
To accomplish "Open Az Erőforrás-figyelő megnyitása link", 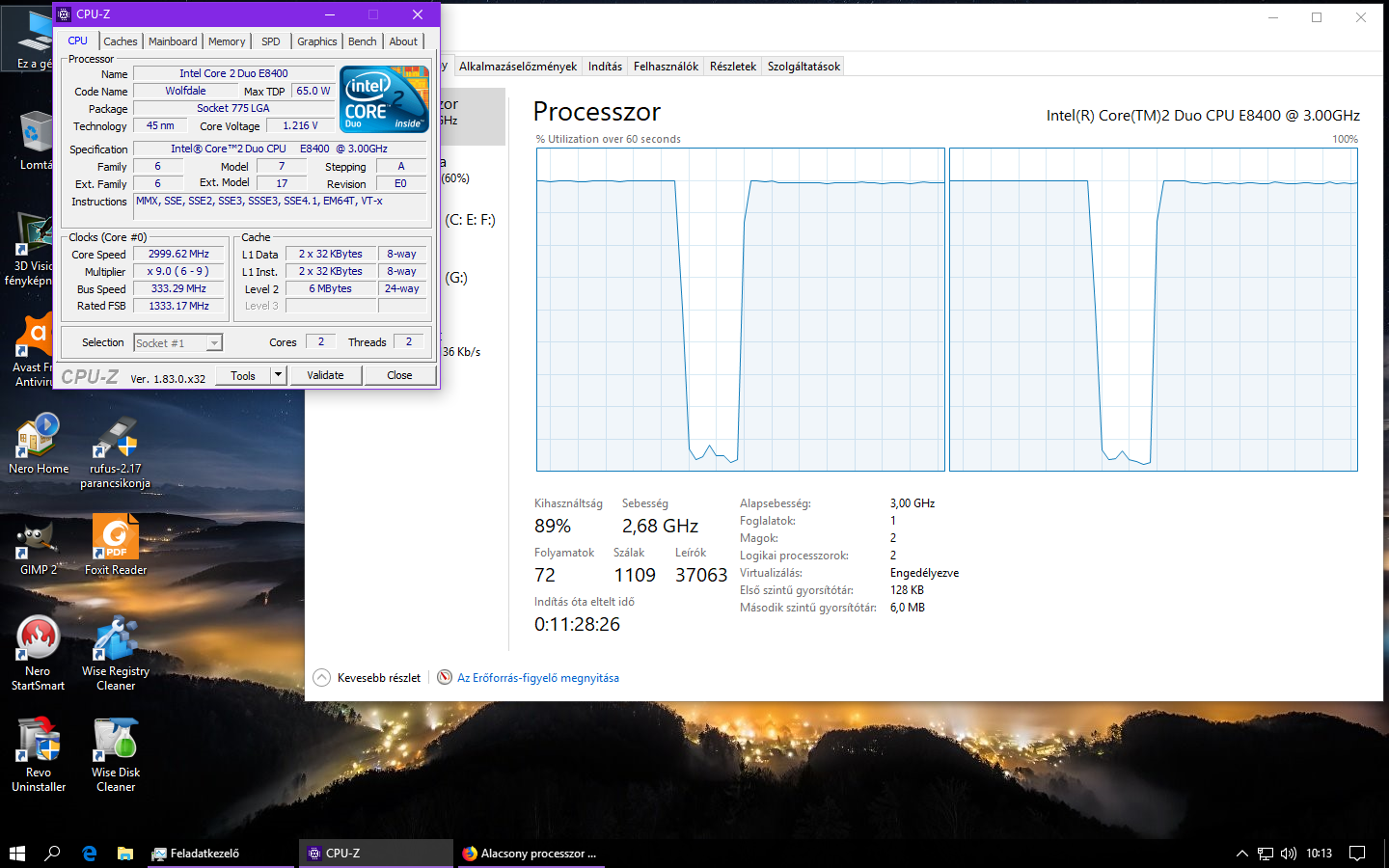I will click(x=538, y=678).
